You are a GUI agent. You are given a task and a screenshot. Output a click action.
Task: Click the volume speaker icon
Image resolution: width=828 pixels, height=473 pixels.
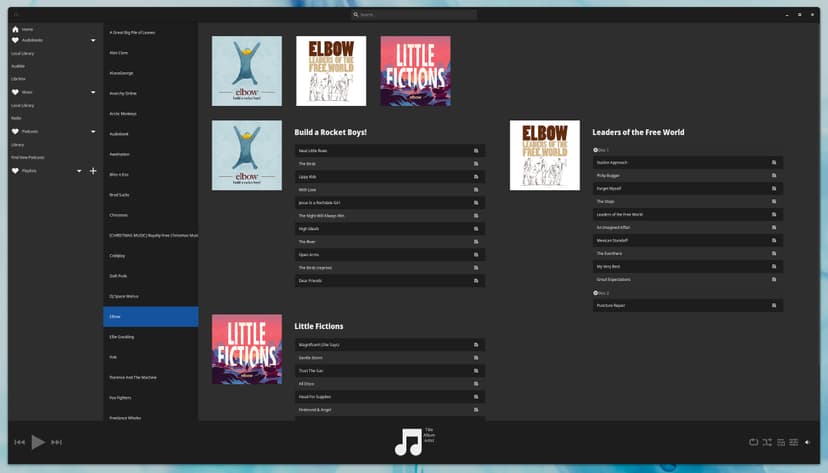pos(807,442)
